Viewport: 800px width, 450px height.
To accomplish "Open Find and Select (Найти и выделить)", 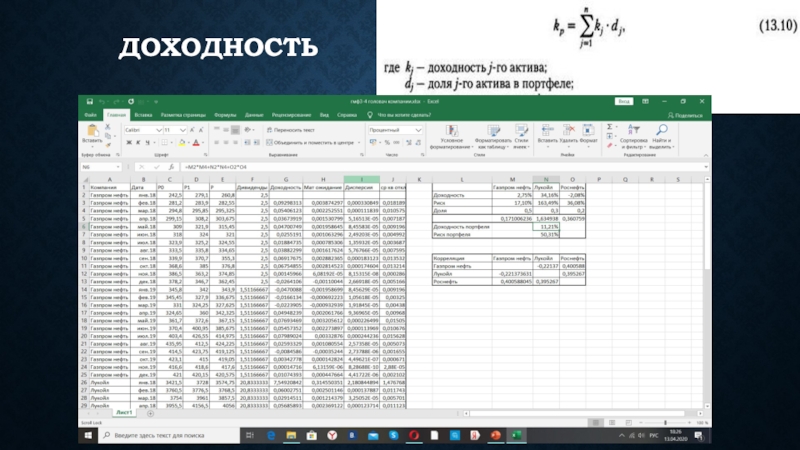I will [x=661, y=137].
